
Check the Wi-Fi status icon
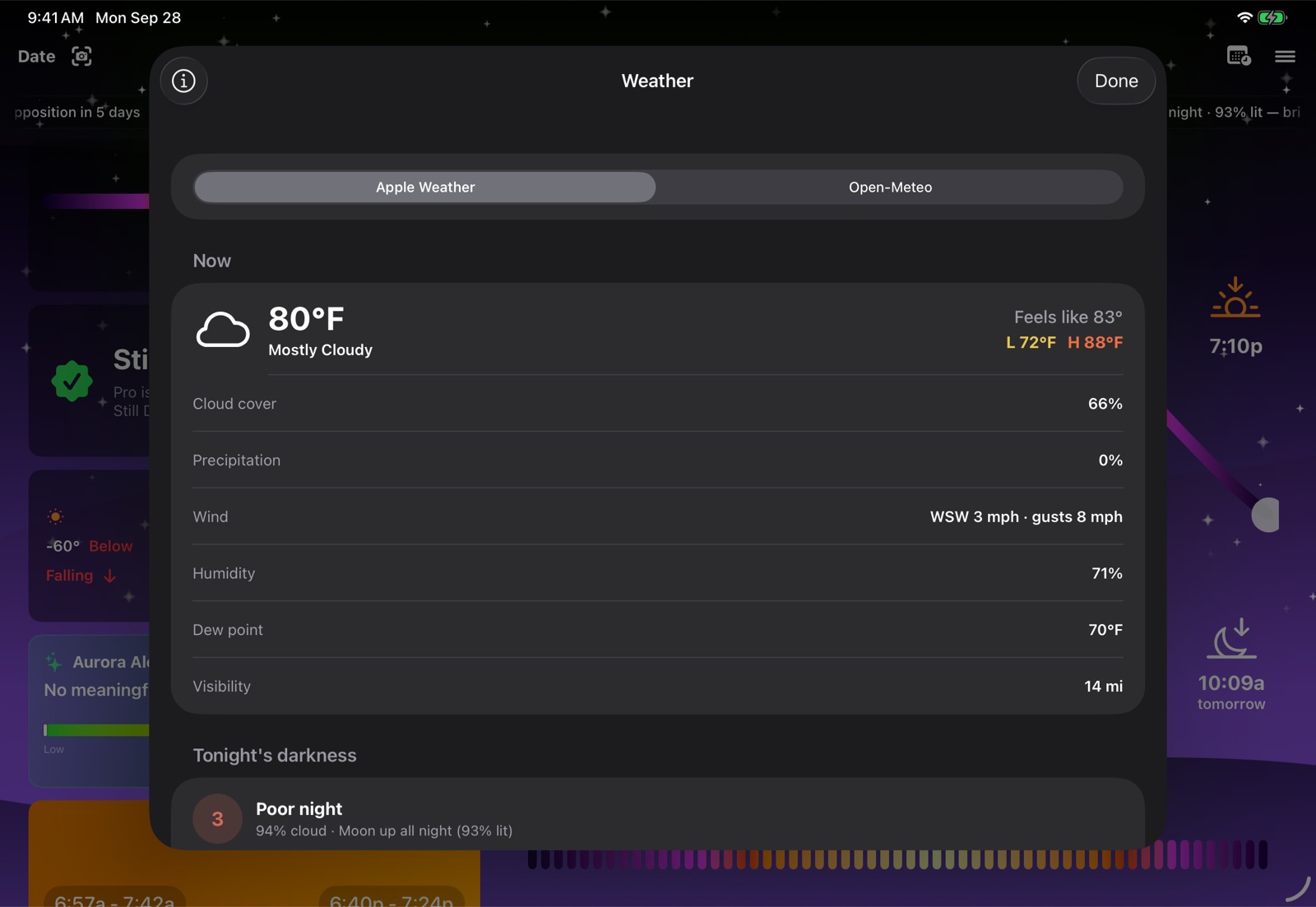click(1244, 17)
